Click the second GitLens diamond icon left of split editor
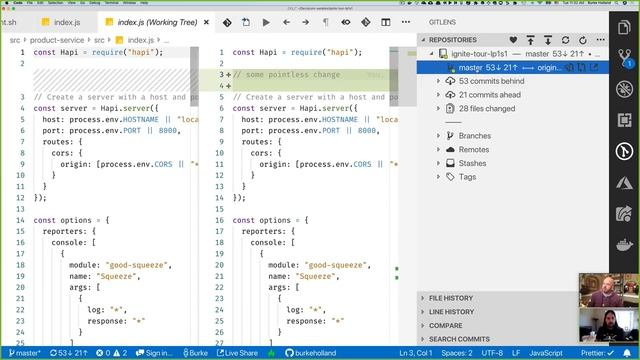This screenshot has height=360, width=640. 366,22
